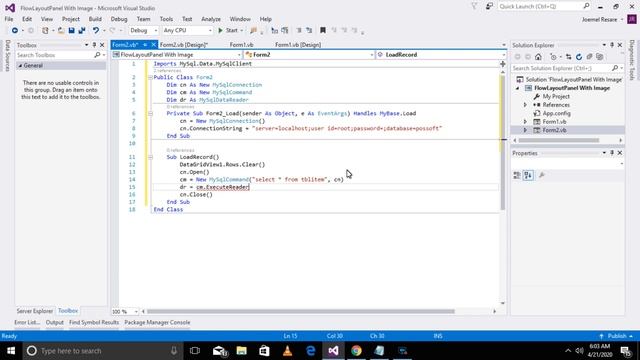
Task: Pin the Toolbox panel with auto-hide pin
Action: pos(94,45)
